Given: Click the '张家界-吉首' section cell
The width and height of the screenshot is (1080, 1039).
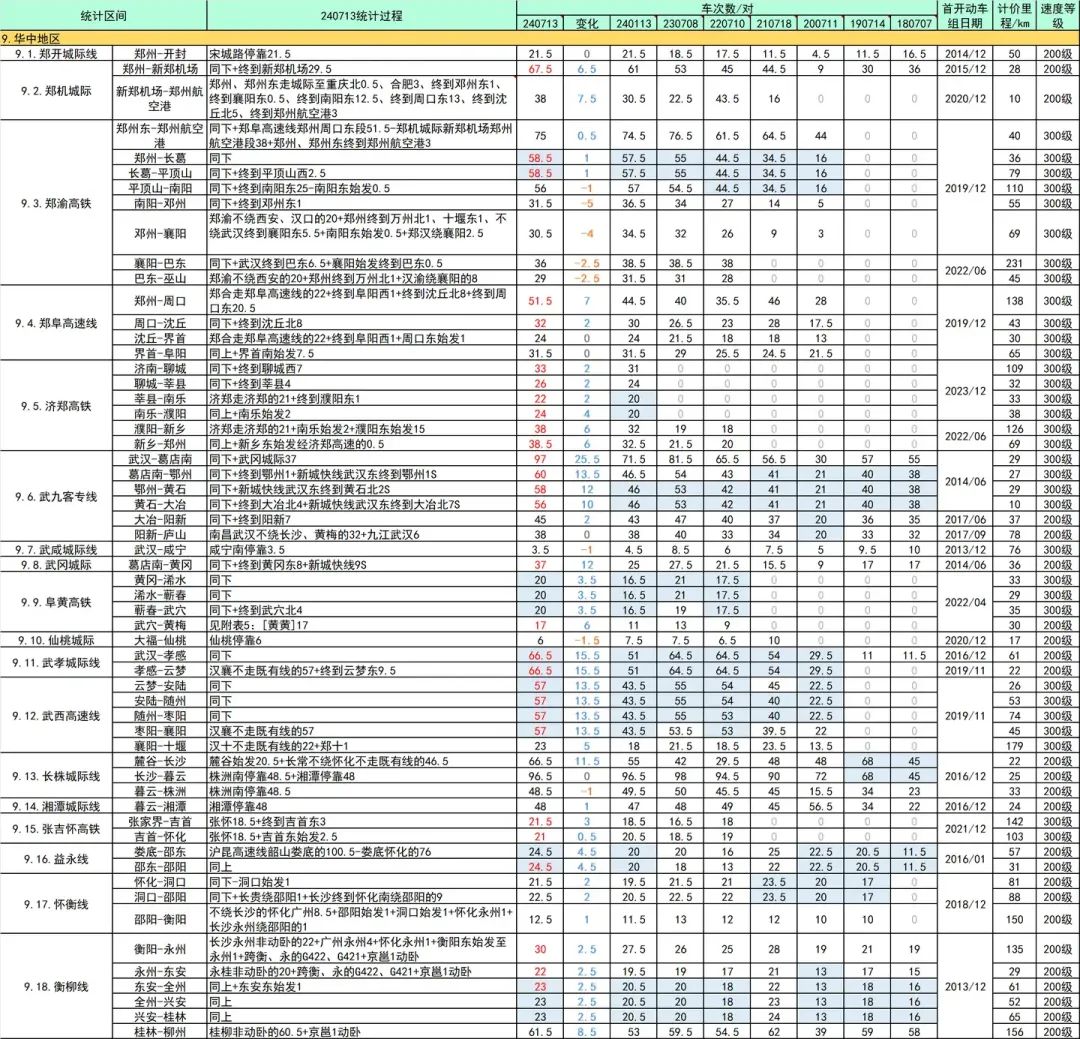Looking at the screenshot, I should [160, 821].
